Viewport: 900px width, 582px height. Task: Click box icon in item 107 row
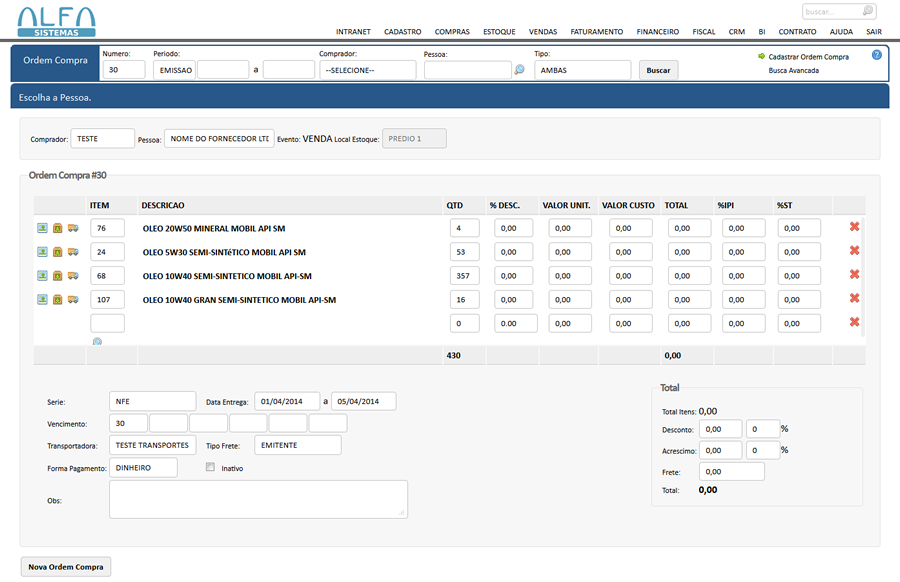click(57, 300)
